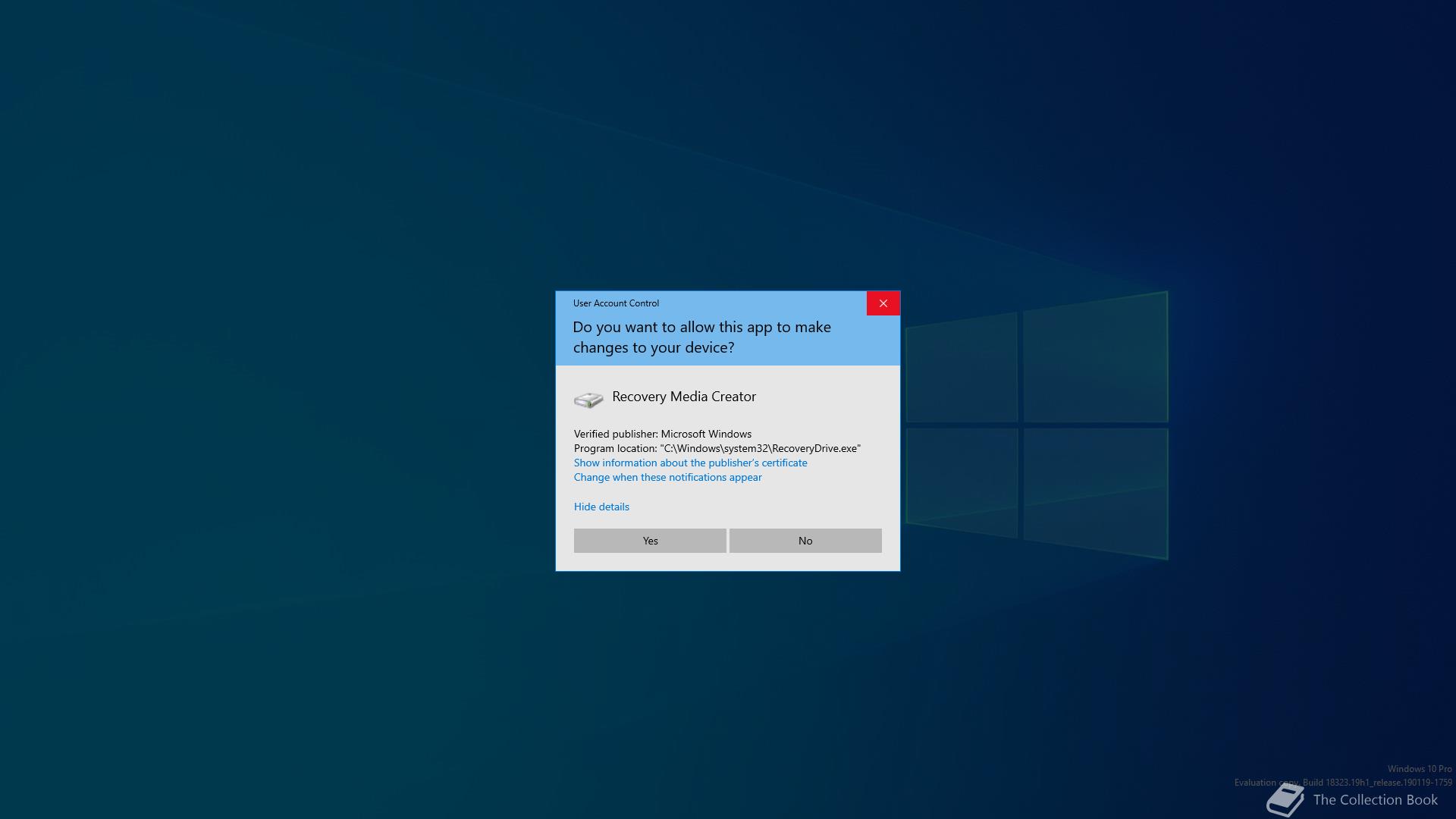The image size is (1456, 819).
Task: Open Change when these notifications appear link
Action: (x=667, y=477)
